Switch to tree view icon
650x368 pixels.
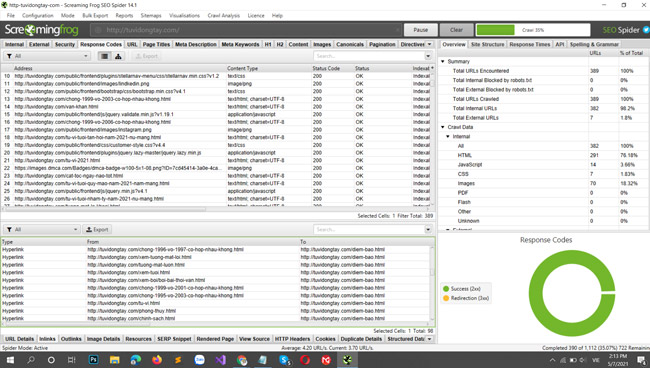[x=118, y=56]
